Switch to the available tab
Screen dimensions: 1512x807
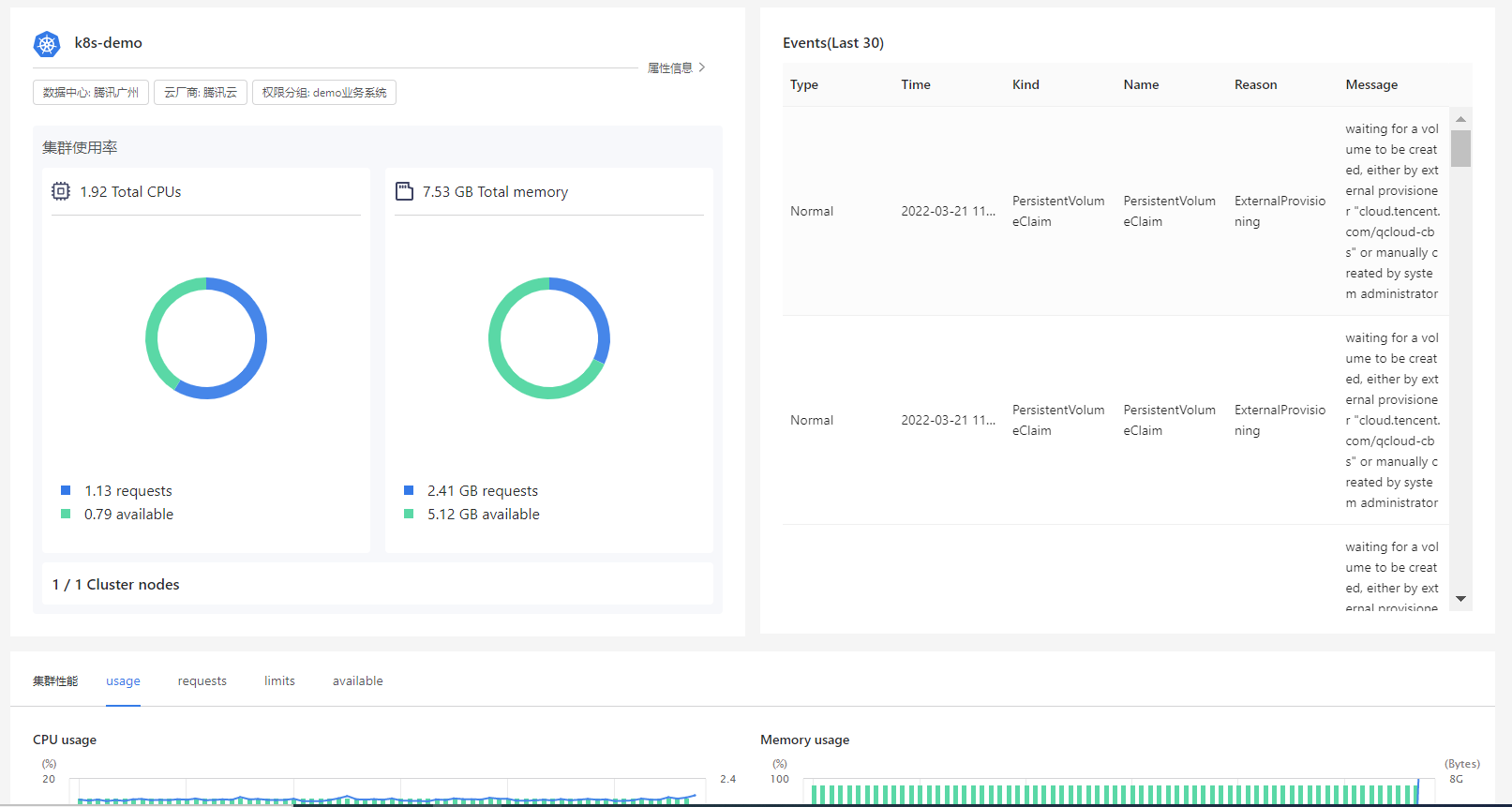click(x=358, y=681)
